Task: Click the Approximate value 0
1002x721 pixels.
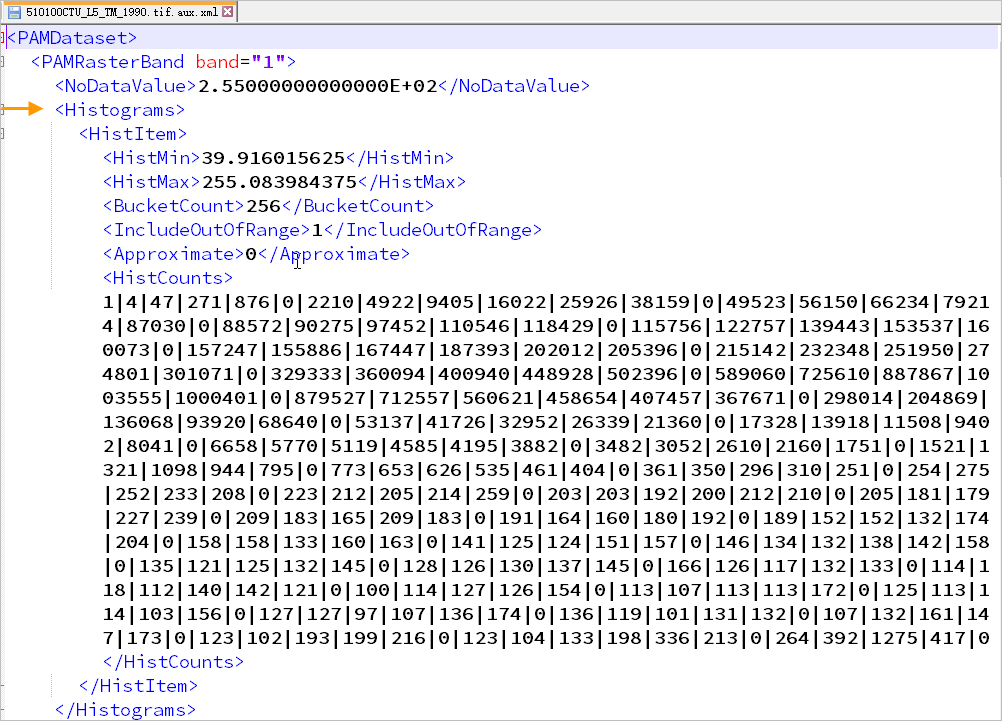Action: [x=251, y=254]
